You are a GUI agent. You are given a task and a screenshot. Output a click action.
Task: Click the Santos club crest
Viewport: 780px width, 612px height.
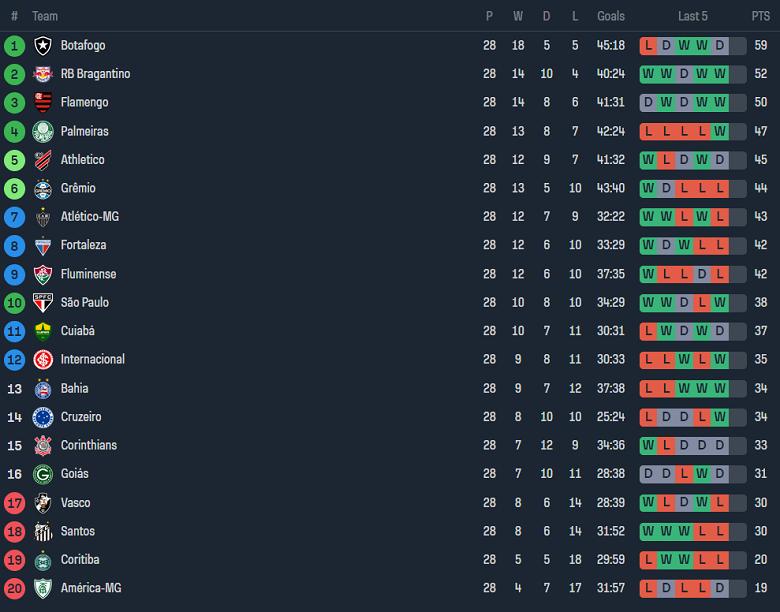pos(42,531)
